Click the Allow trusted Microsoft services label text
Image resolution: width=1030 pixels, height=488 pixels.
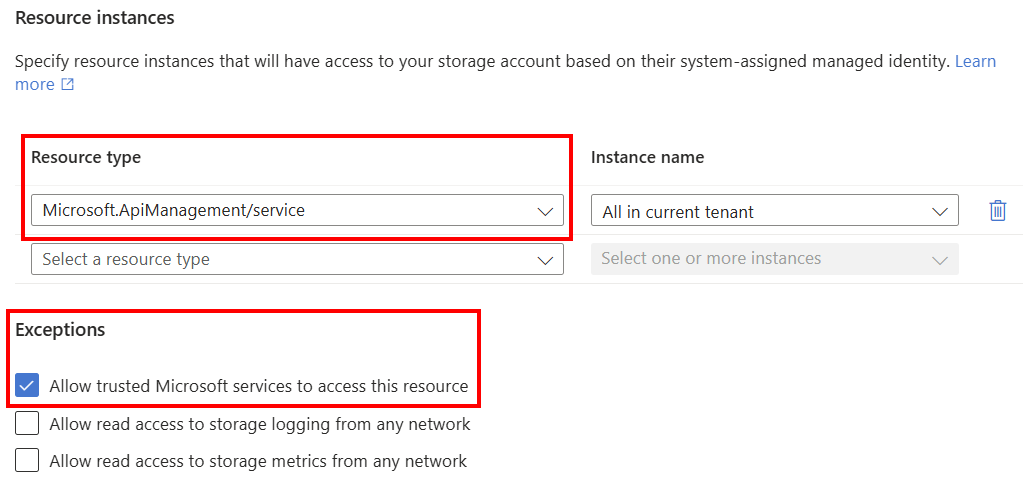click(x=258, y=386)
